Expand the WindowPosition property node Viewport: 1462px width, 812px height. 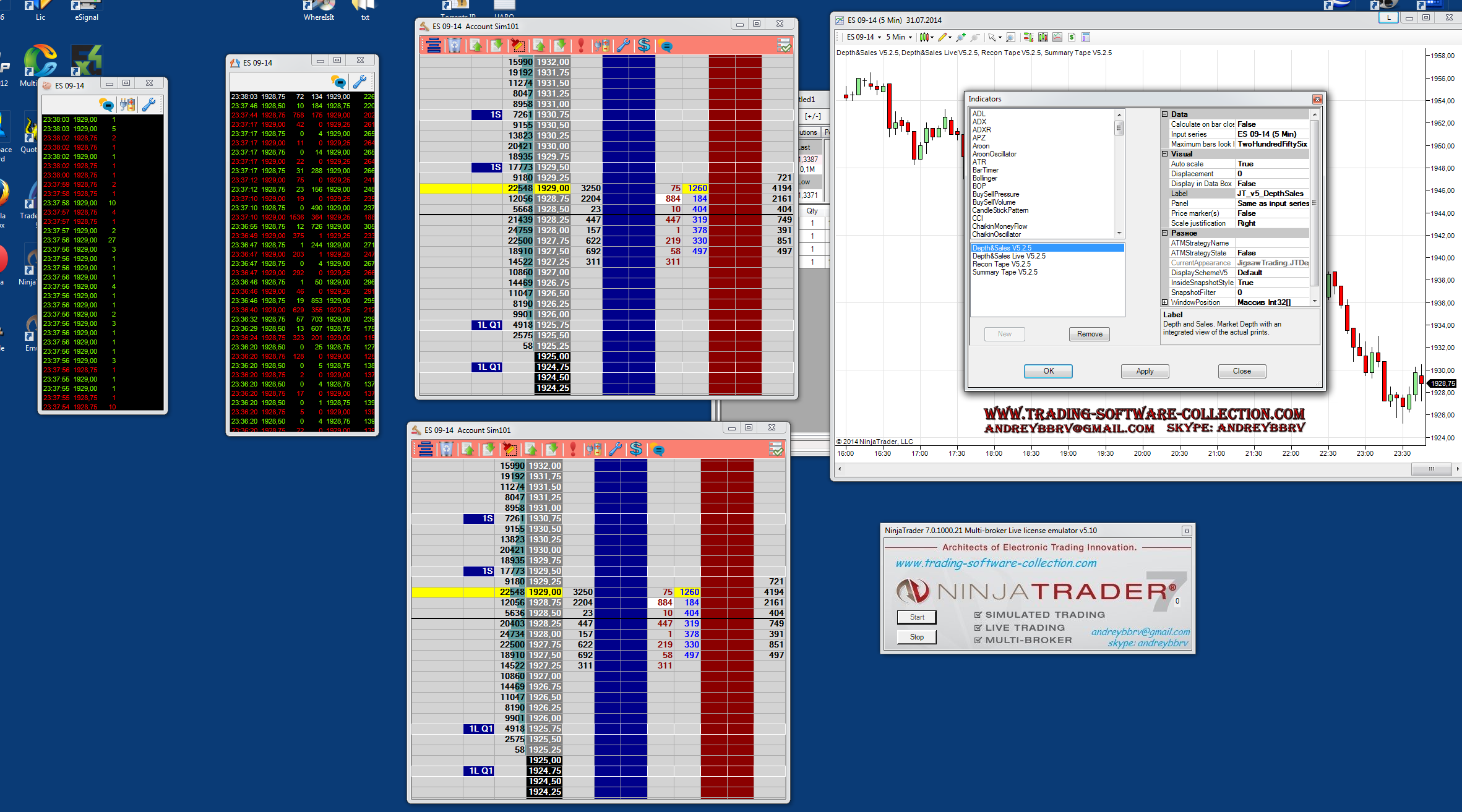coord(1165,302)
